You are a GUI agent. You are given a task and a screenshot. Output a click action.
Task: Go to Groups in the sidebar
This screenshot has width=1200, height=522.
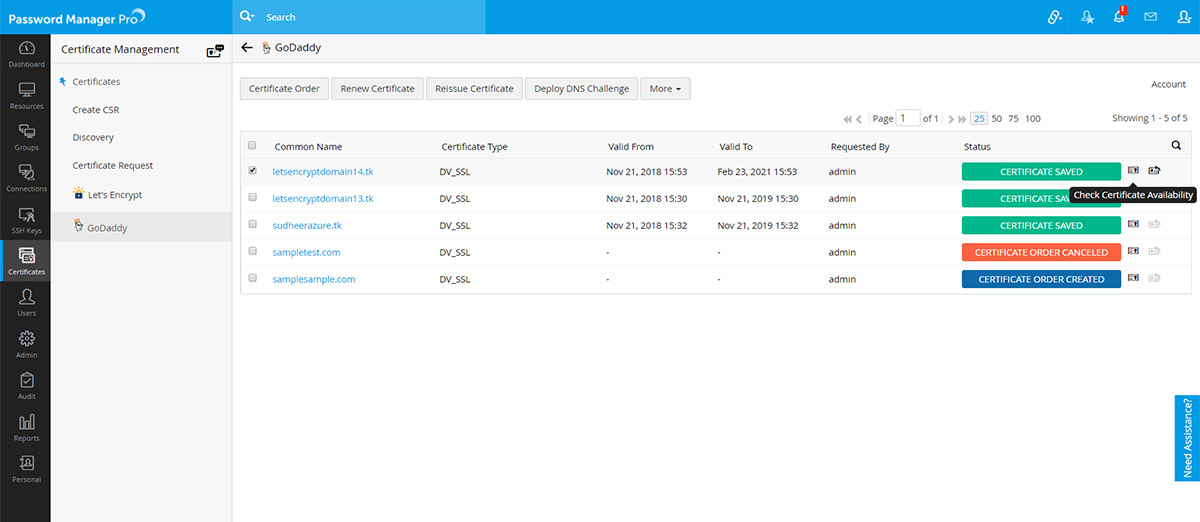[26, 138]
